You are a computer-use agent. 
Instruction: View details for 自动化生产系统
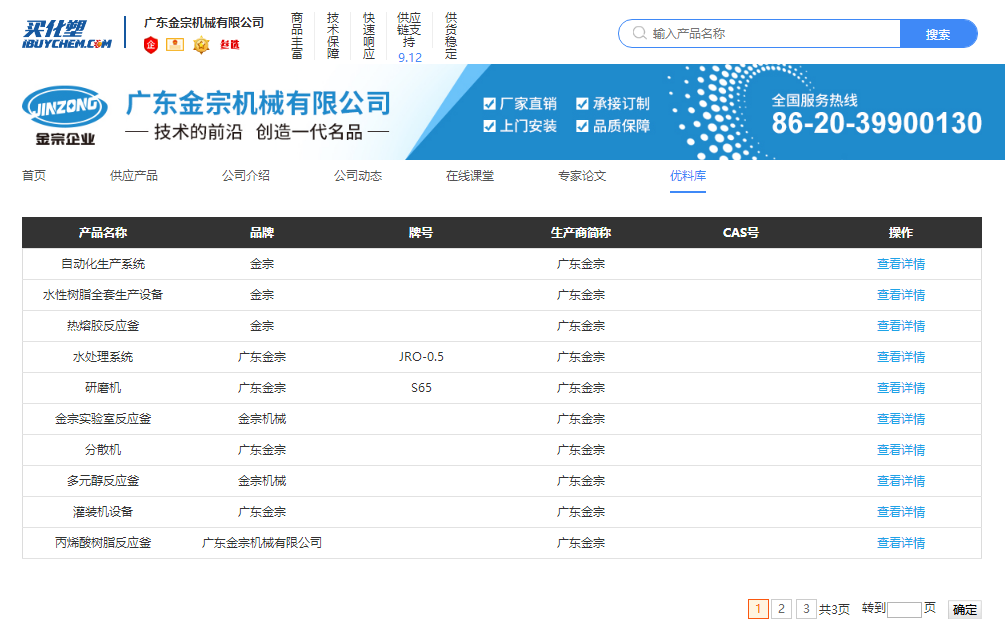[x=901, y=263]
